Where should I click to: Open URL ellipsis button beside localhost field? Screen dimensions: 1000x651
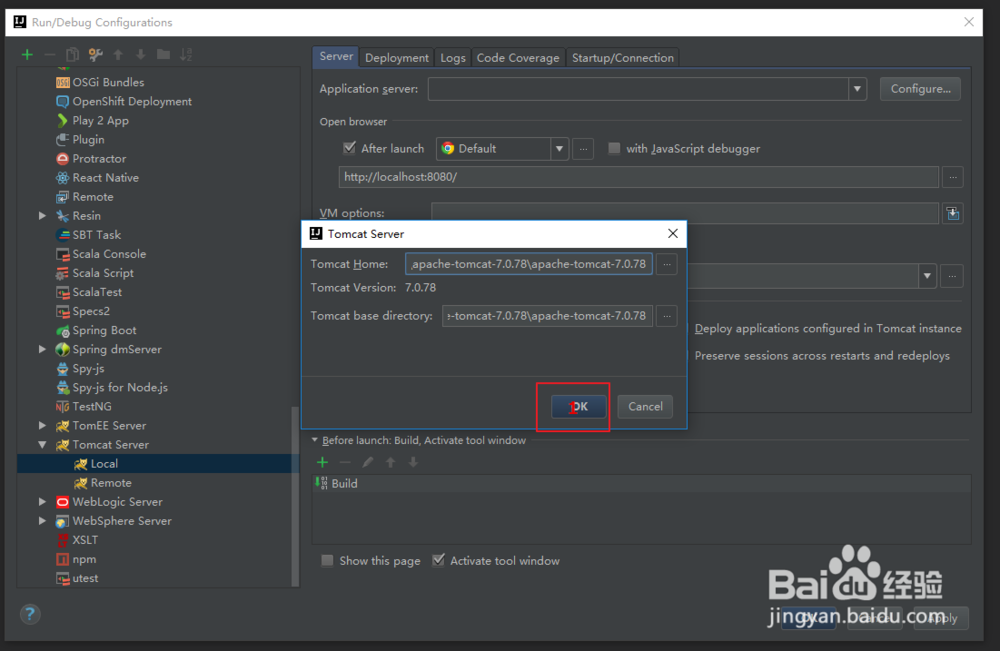click(x=953, y=177)
